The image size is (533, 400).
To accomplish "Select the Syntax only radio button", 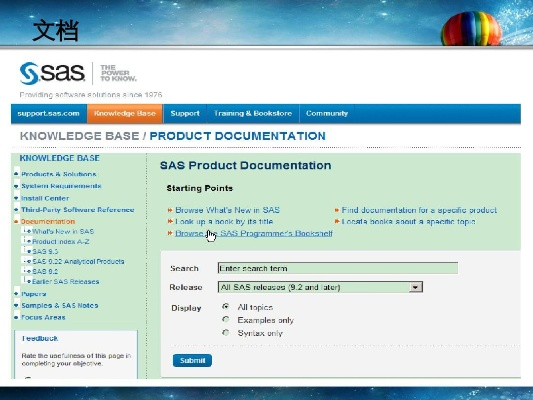I will (x=226, y=332).
